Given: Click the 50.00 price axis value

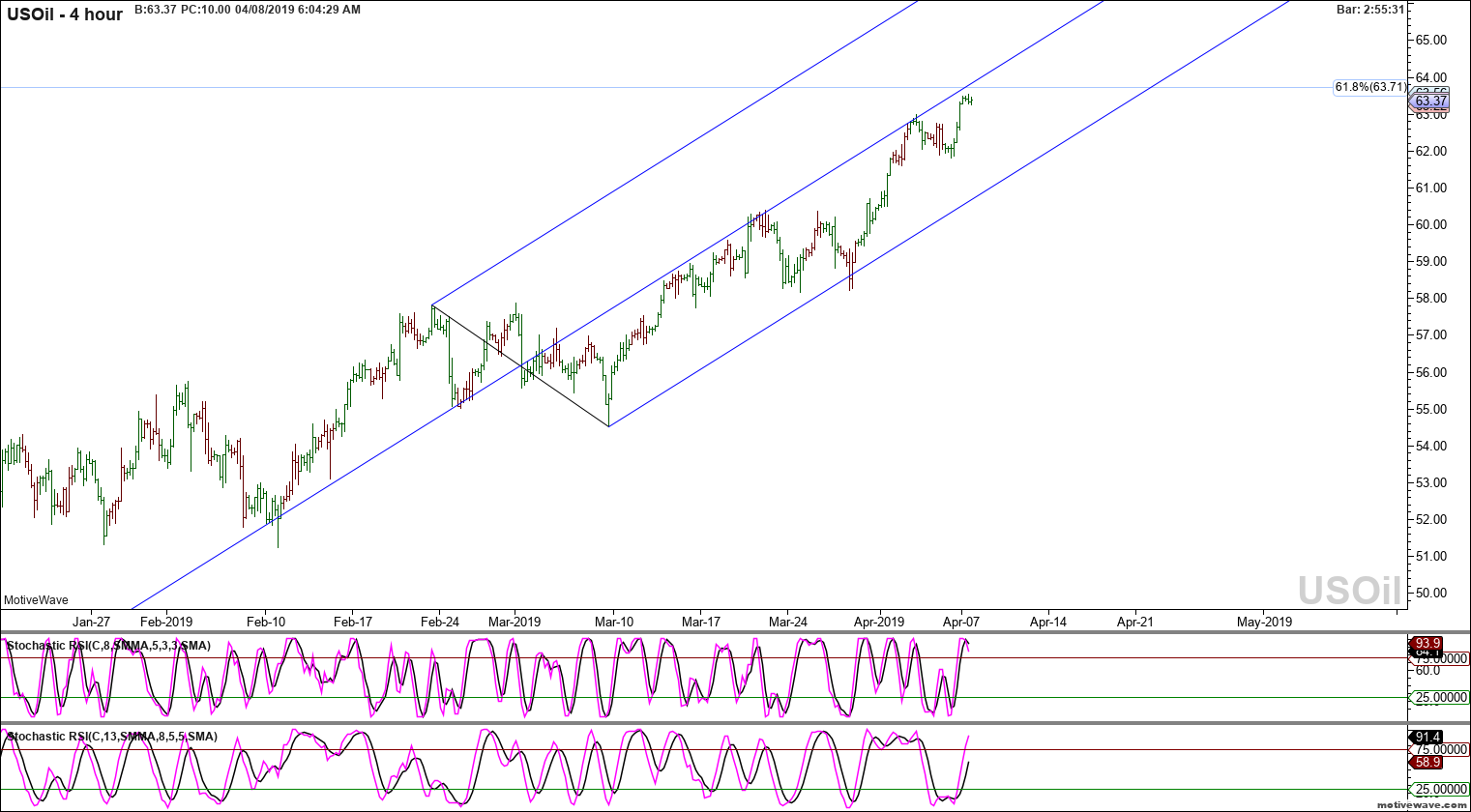Looking at the screenshot, I should [x=1431, y=593].
